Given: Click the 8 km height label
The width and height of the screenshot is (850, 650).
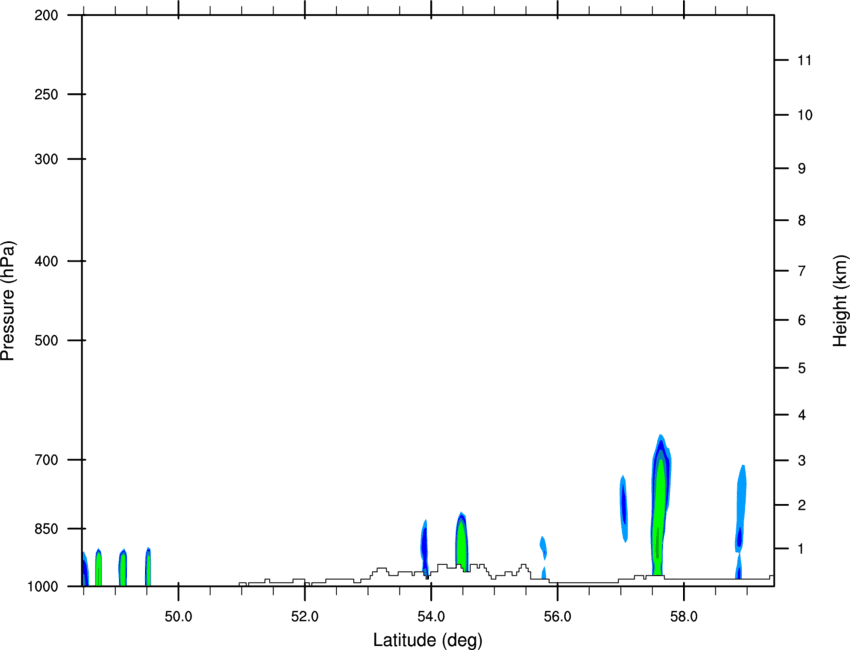Looking at the screenshot, I should [802, 220].
